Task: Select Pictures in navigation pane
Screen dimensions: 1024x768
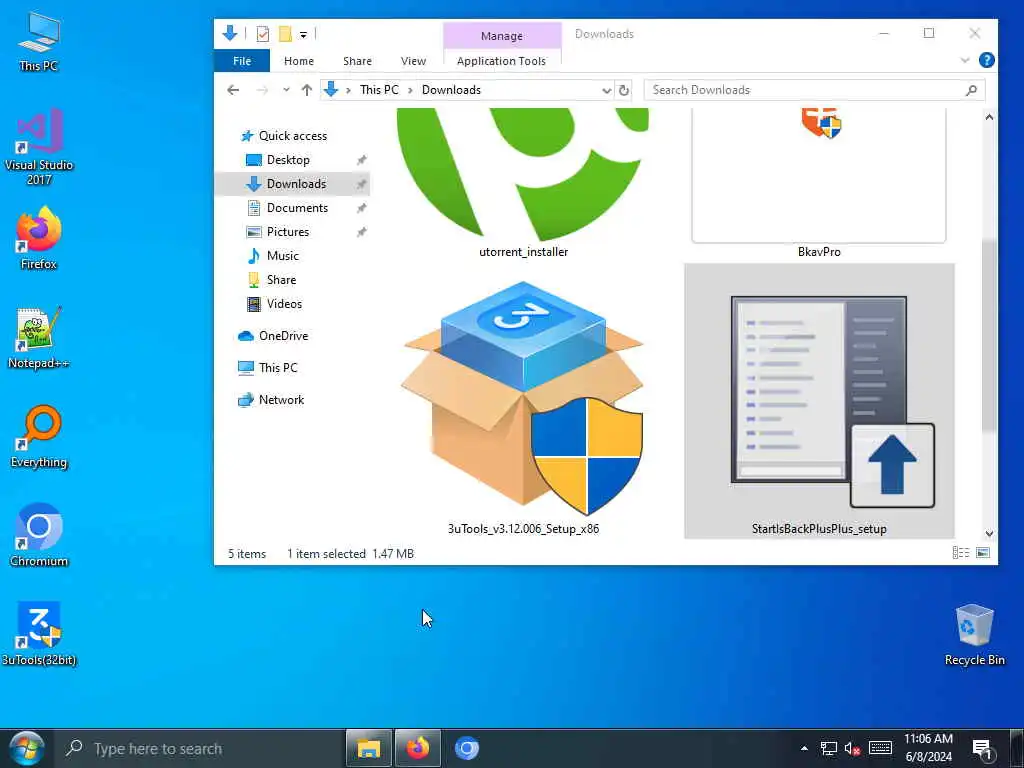Action: pyautogui.click(x=287, y=232)
